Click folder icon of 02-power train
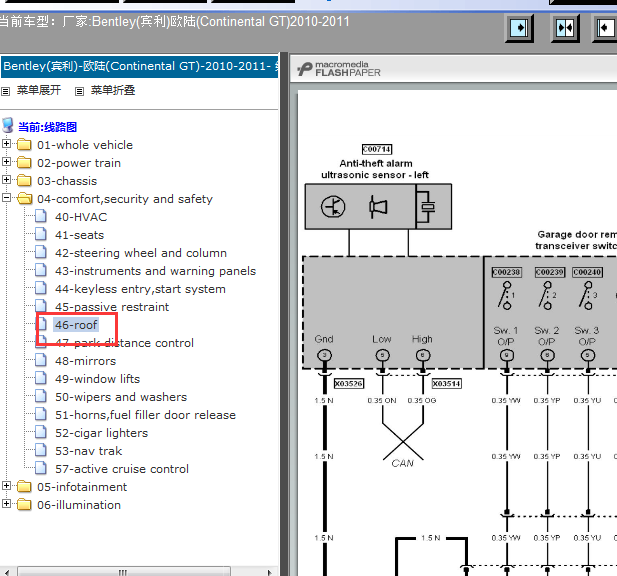617x576 pixels. tap(24, 162)
